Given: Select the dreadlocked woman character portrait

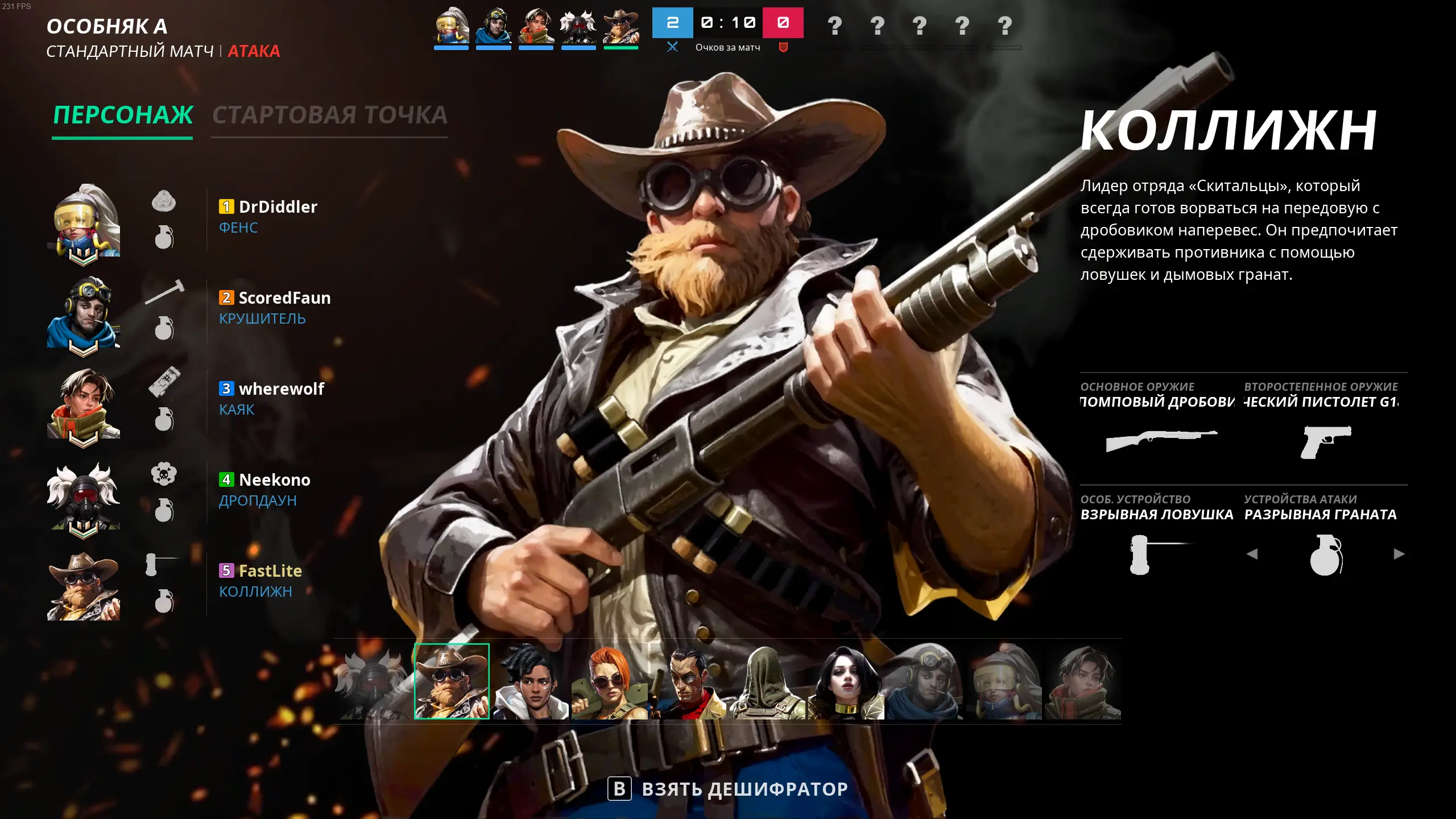Looking at the screenshot, I should (531, 681).
